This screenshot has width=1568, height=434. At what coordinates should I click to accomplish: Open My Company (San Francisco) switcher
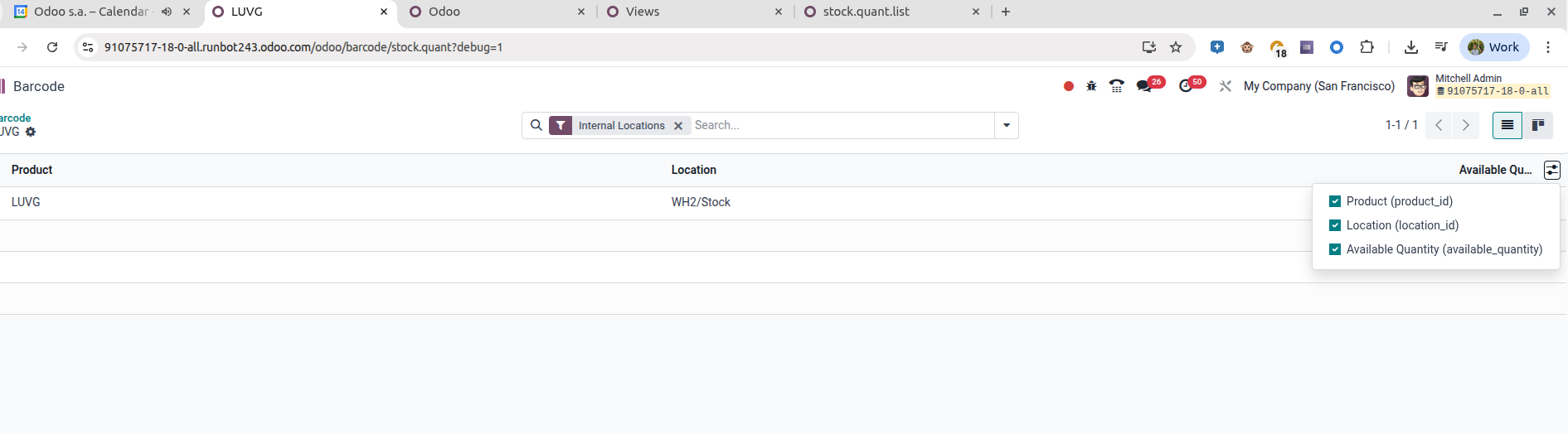(x=1318, y=86)
